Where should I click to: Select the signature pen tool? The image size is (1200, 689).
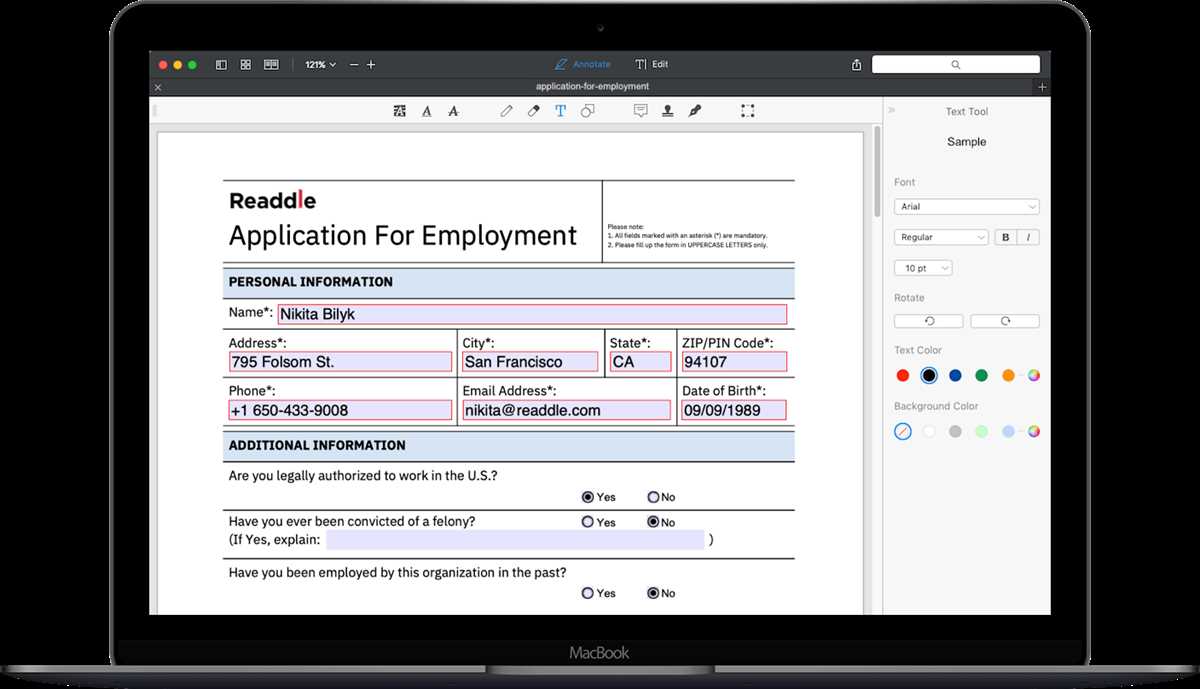point(694,111)
